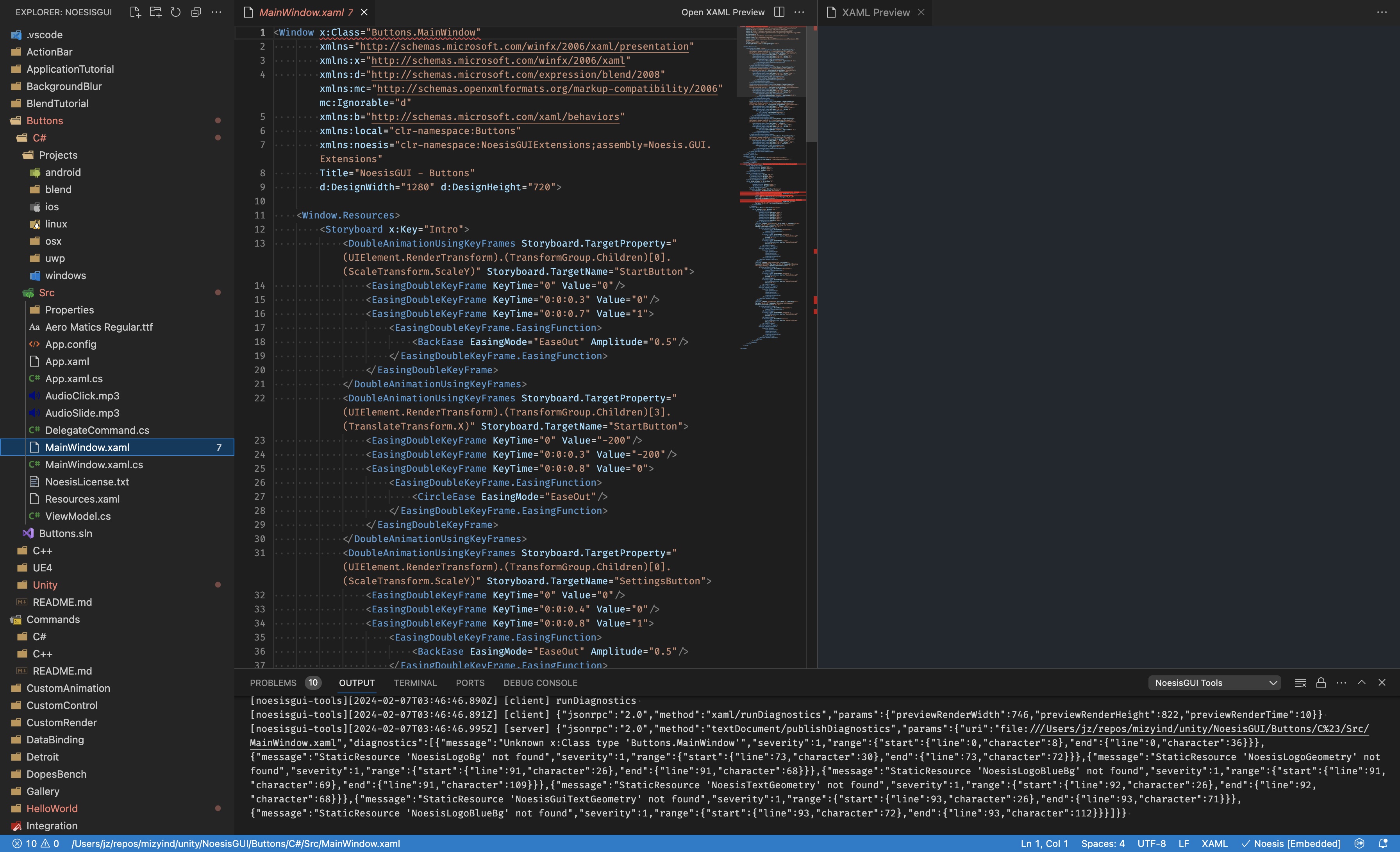The image size is (1400, 852).
Task: Open Explorer views and more actions menu
Action: (216, 12)
